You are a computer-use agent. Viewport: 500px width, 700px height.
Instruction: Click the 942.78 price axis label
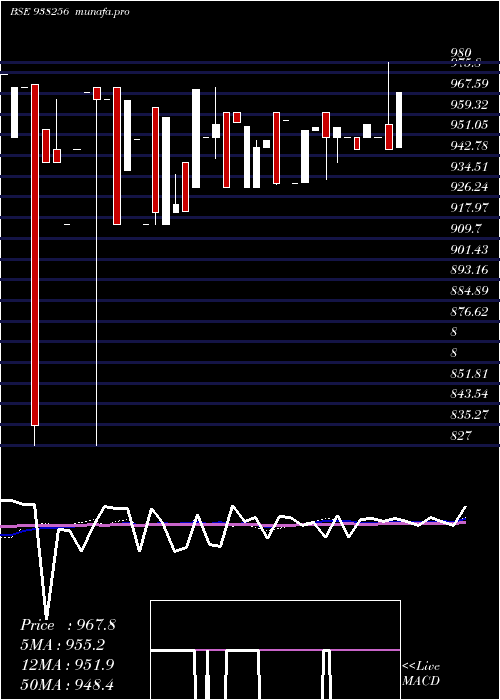(x=469, y=146)
